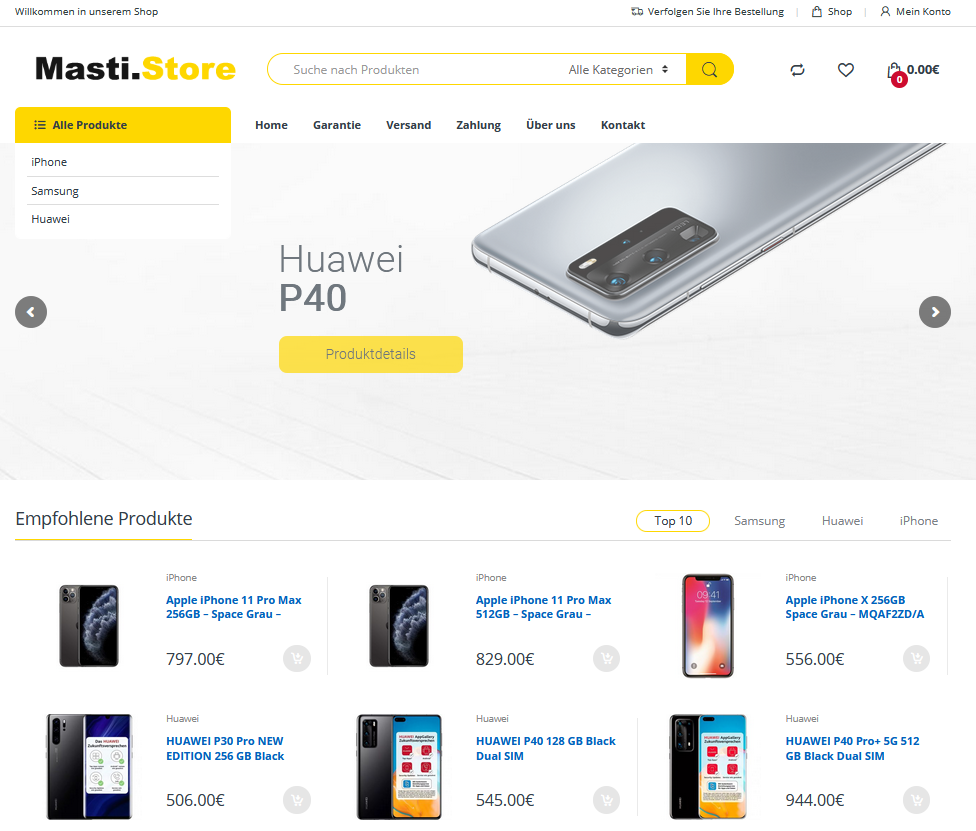Viewport: 976px width, 831px height.
Task: Open the shopping cart bag icon
Action: click(x=894, y=70)
